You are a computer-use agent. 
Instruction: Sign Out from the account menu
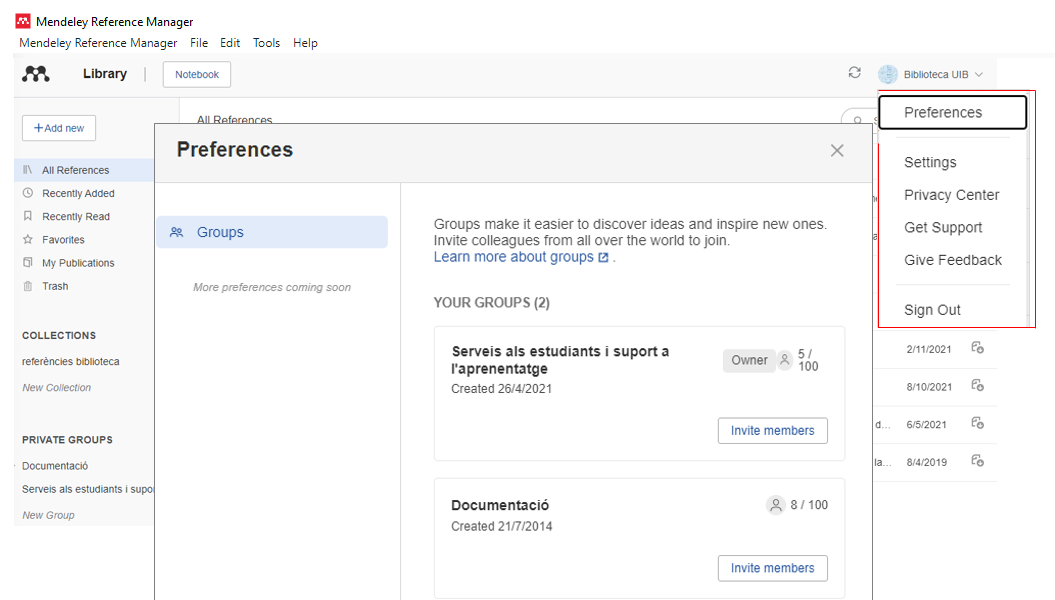pos(932,310)
